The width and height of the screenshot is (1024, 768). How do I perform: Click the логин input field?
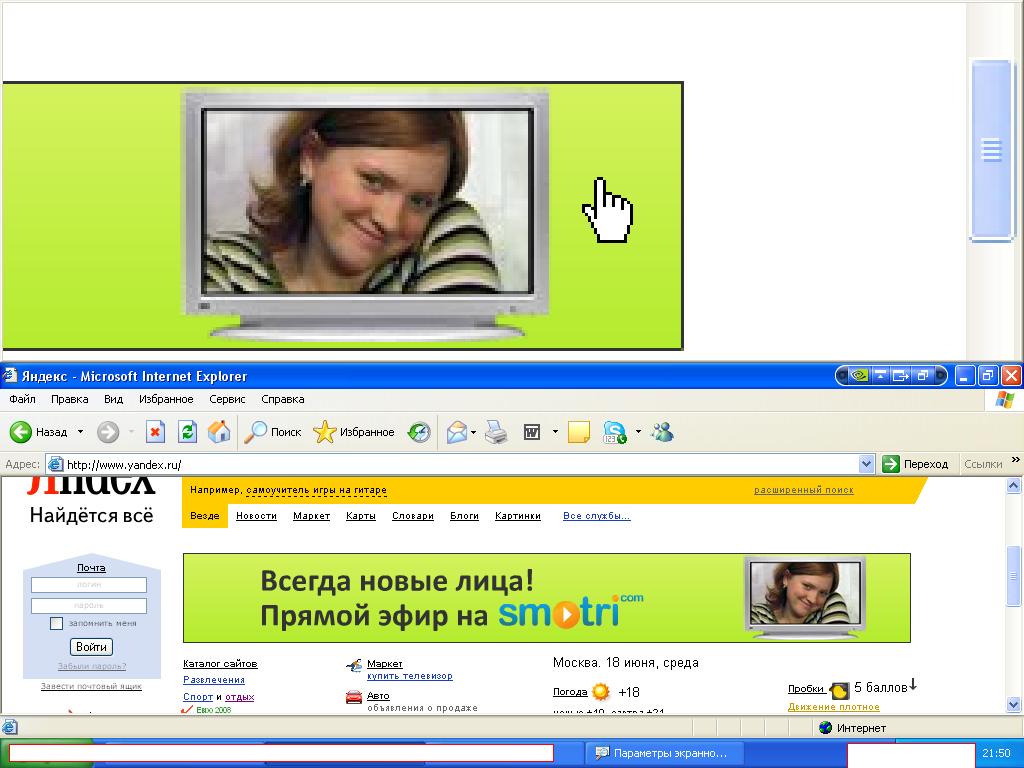point(89,584)
